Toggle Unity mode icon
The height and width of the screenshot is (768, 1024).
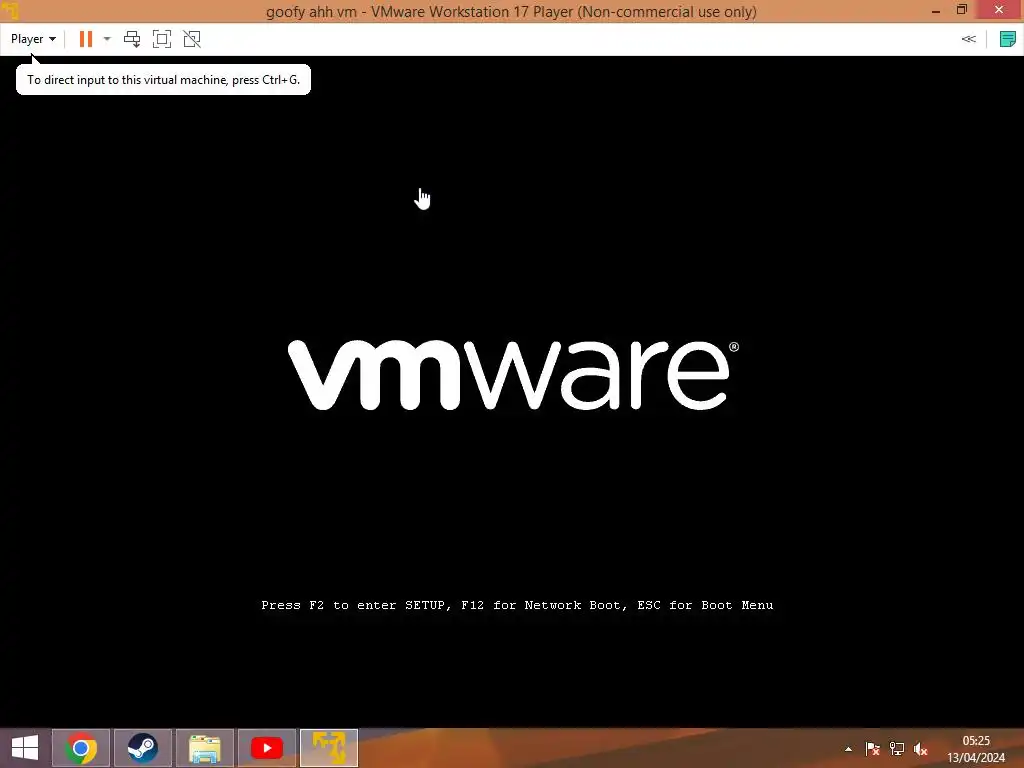click(x=192, y=39)
